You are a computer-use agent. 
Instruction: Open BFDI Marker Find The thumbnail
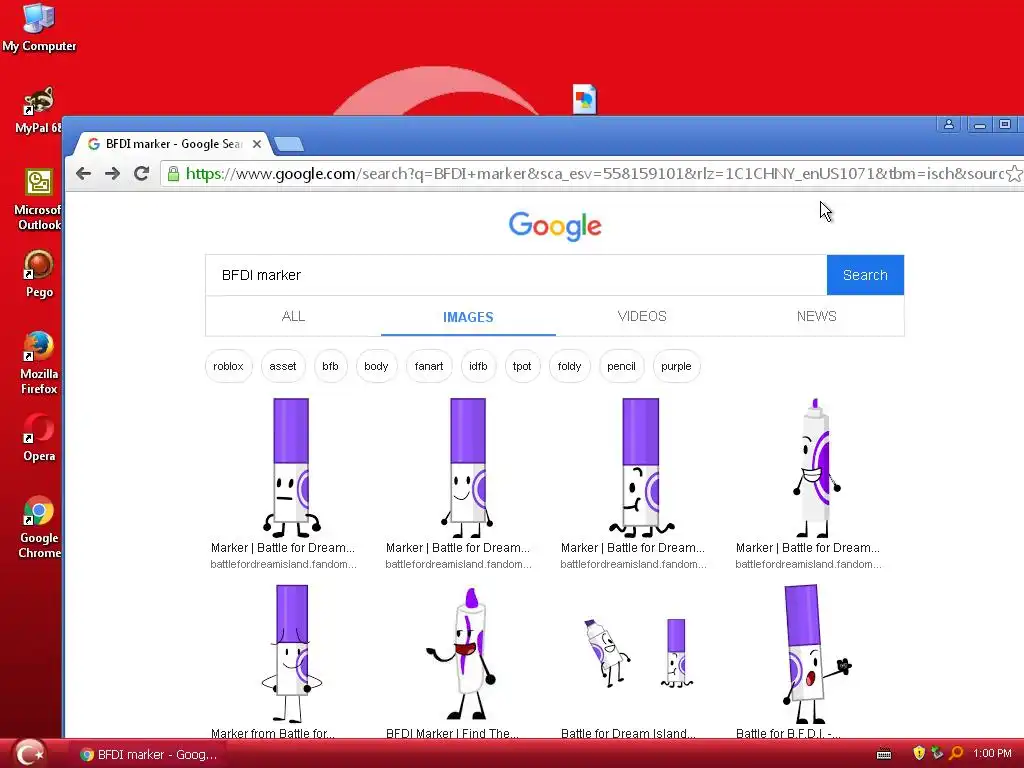[462, 653]
